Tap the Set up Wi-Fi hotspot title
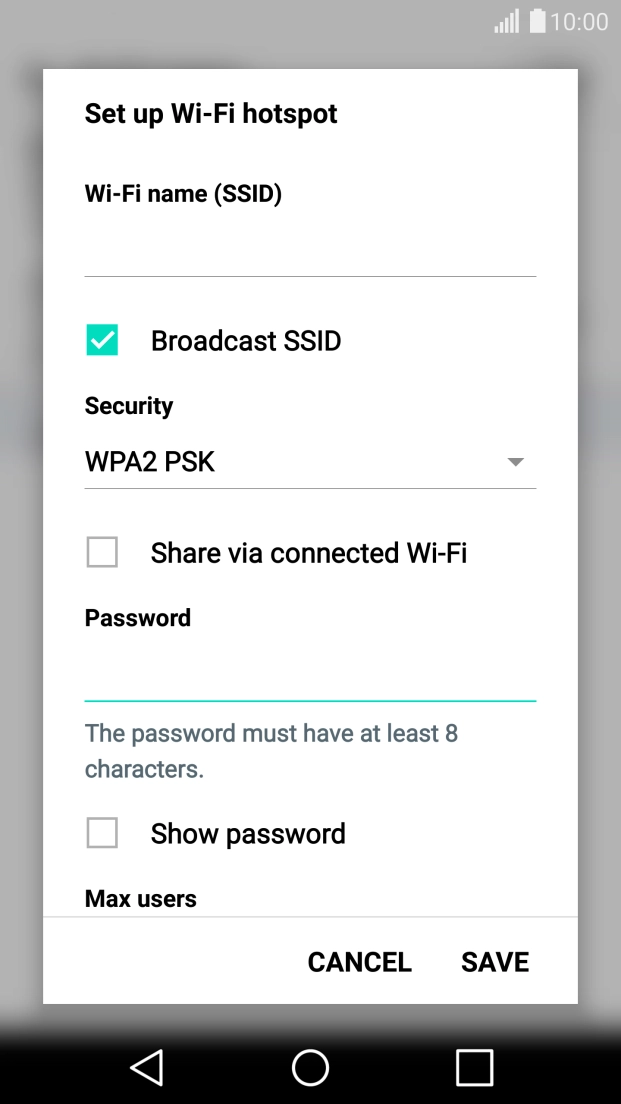621x1104 pixels. tap(211, 114)
